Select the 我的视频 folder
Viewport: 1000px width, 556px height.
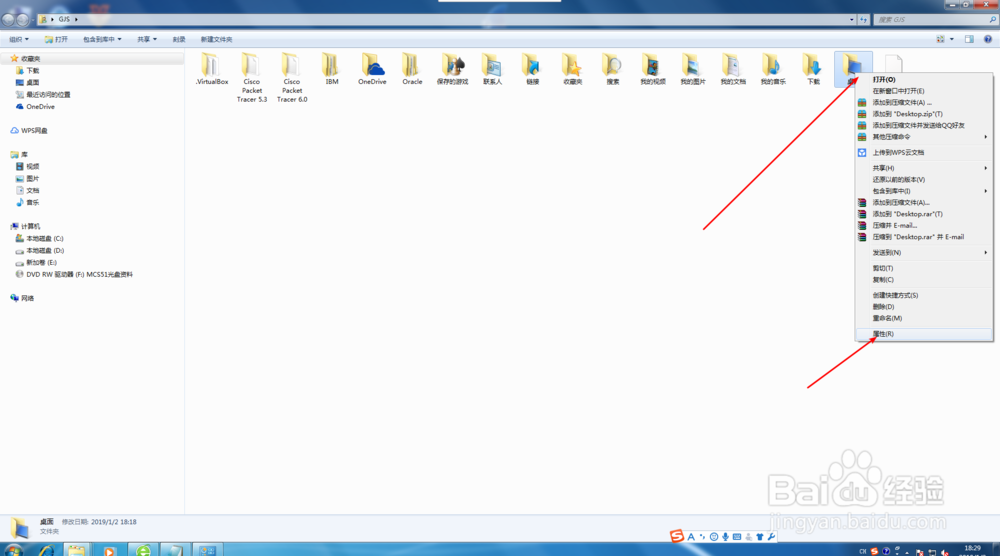coord(652,69)
